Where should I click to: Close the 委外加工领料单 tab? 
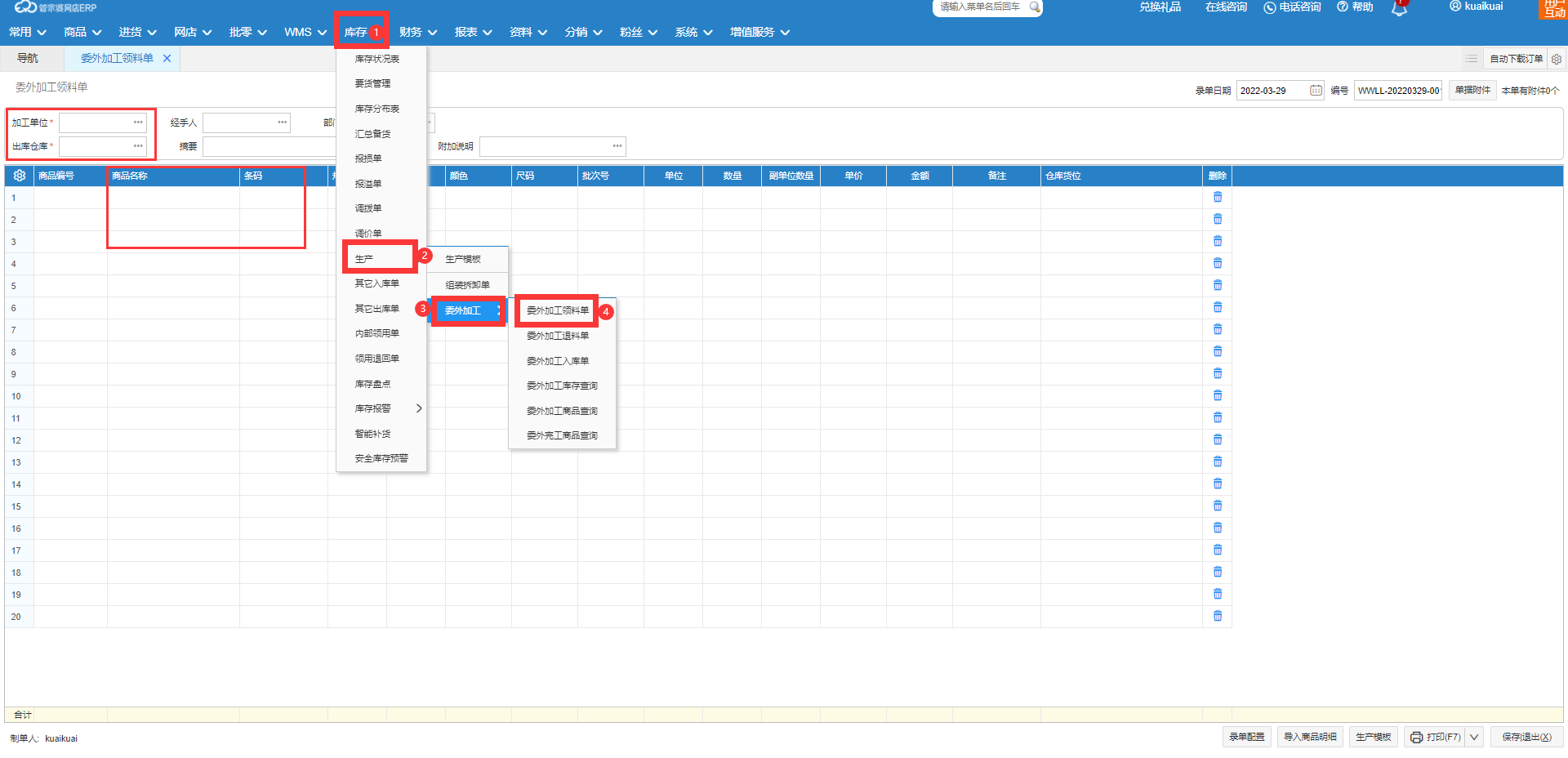click(167, 59)
